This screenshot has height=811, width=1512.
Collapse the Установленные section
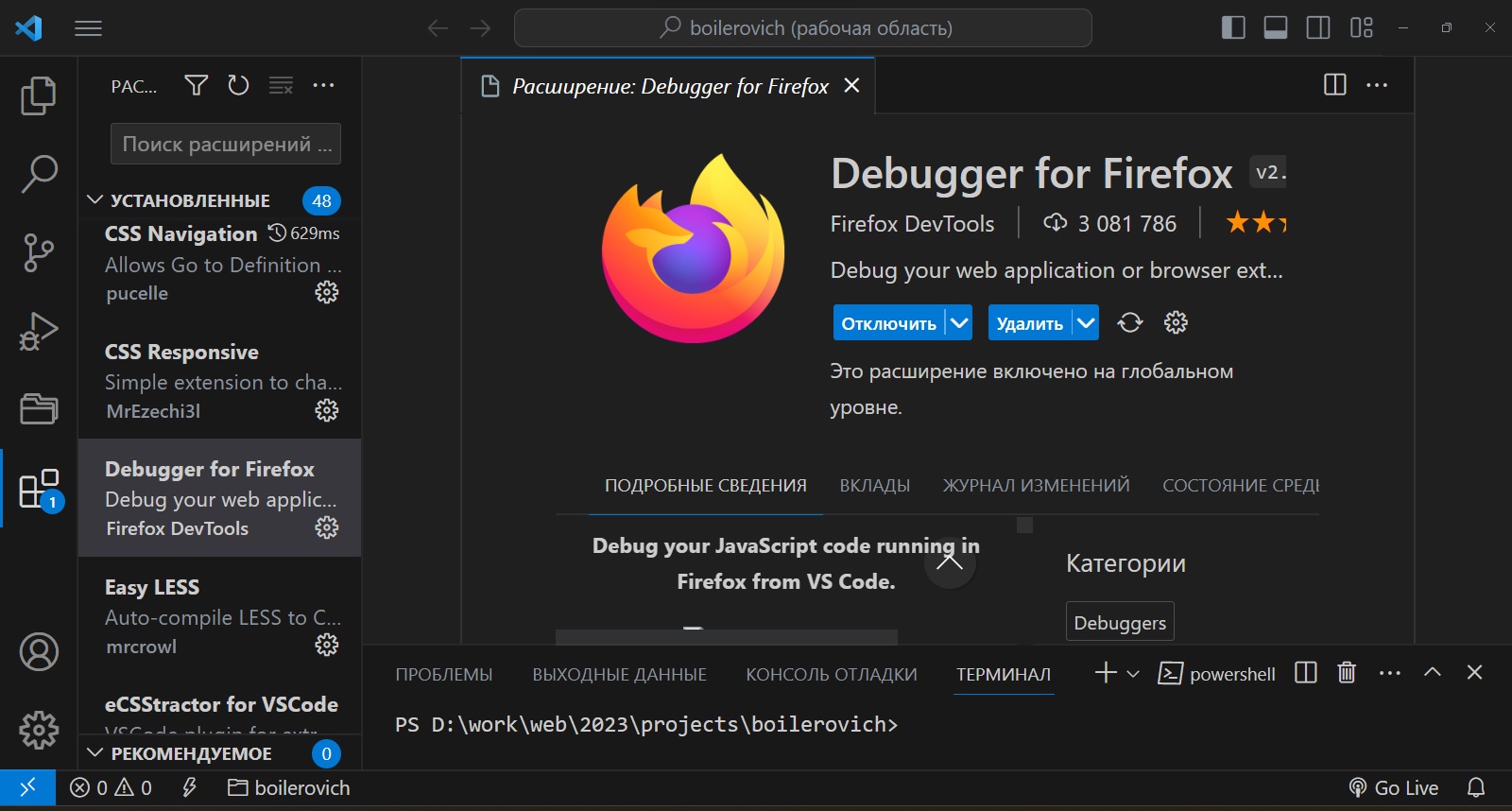click(x=189, y=200)
